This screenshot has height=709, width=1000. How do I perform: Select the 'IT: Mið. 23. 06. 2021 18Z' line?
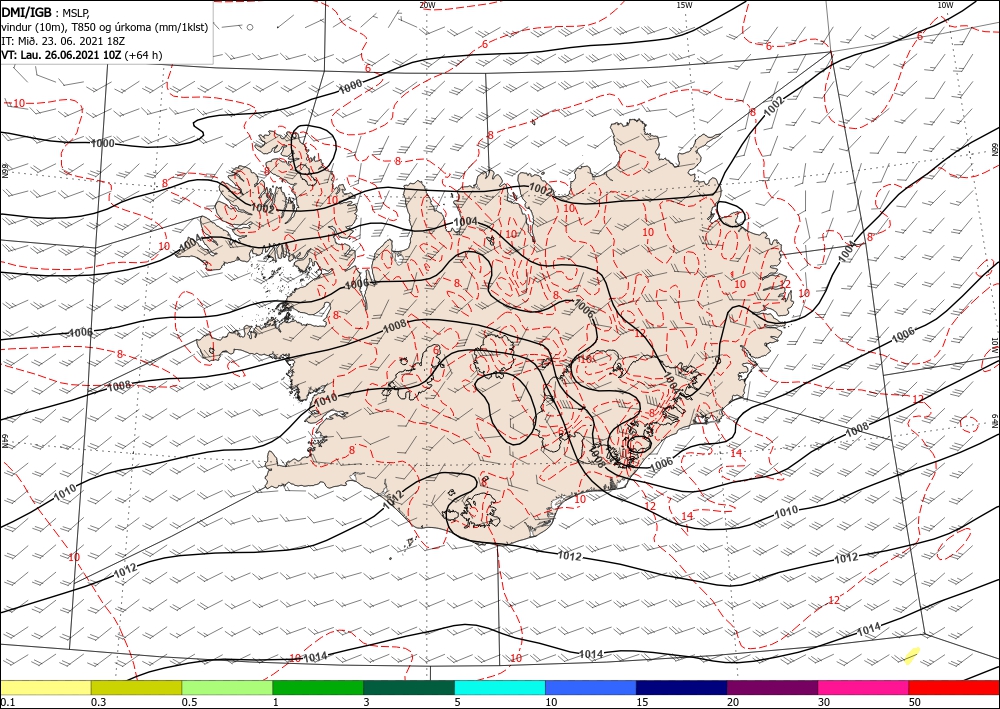pyautogui.click(x=63, y=41)
